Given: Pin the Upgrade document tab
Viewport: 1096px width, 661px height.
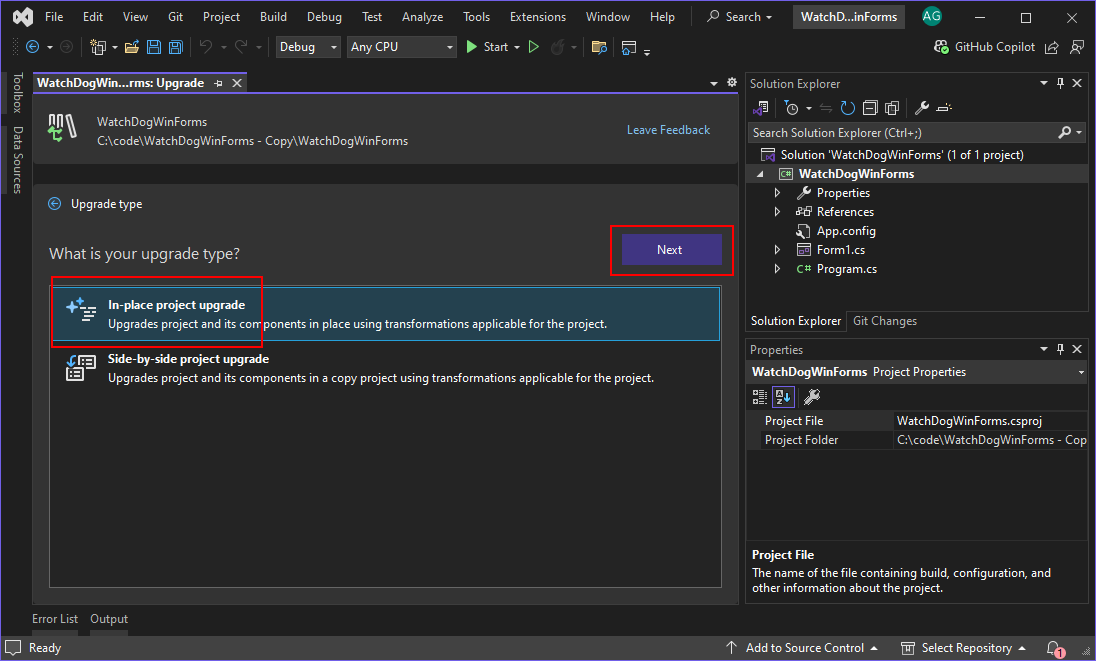Looking at the screenshot, I should [219, 83].
